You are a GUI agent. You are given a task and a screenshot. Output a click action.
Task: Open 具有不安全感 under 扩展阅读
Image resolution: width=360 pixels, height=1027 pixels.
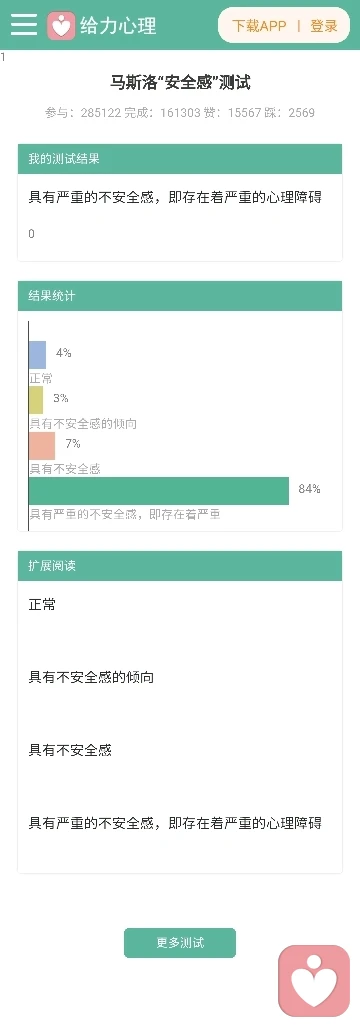click(70, 750)
